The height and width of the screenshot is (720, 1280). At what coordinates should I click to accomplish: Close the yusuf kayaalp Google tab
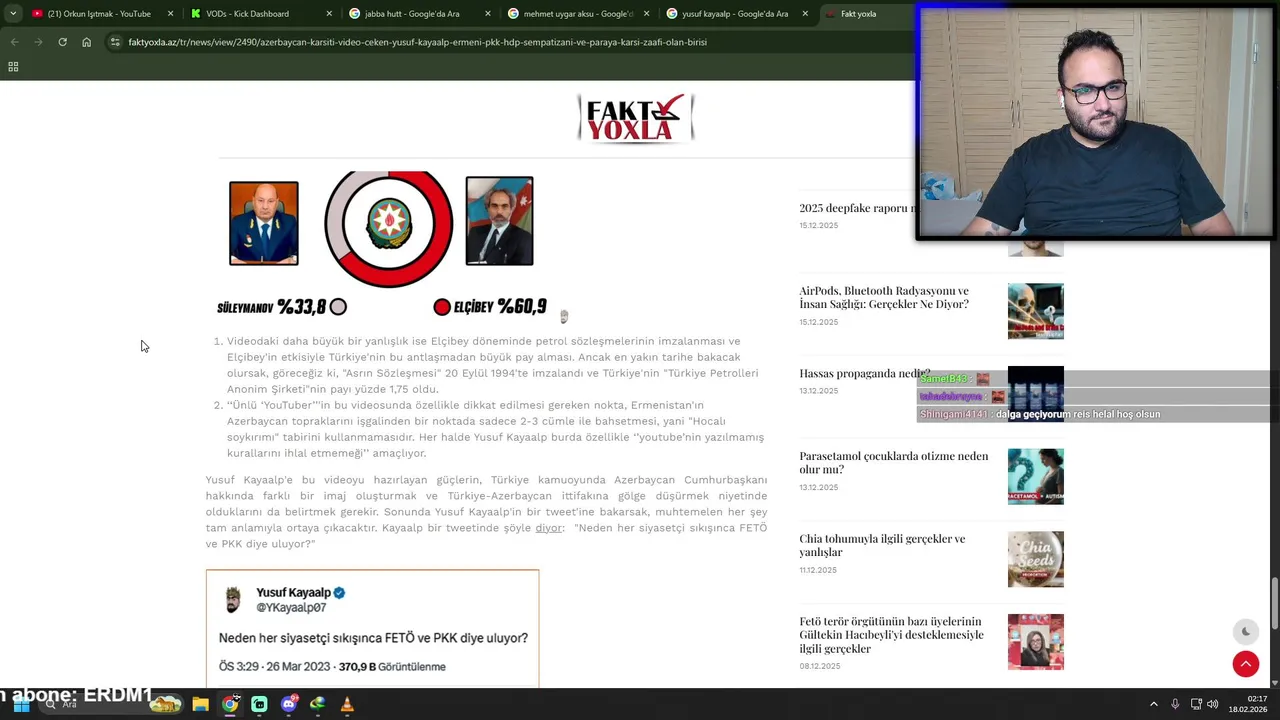[805, 14]
